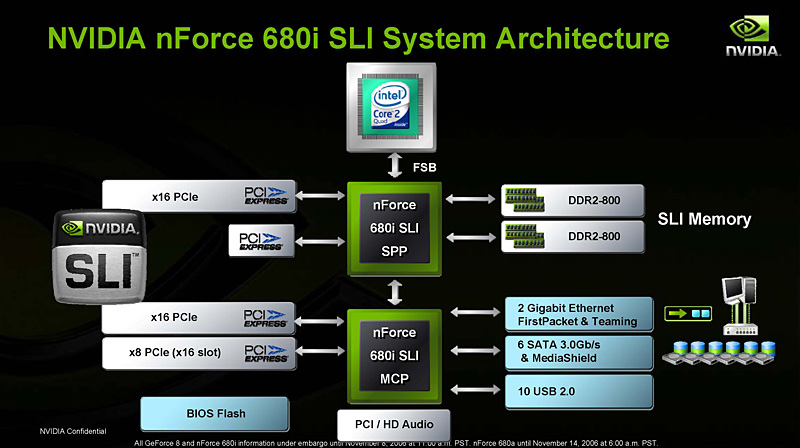The image size is (800, 448).
Task: Click the standalone PCI Express logo box
Action: coord(261,240)
